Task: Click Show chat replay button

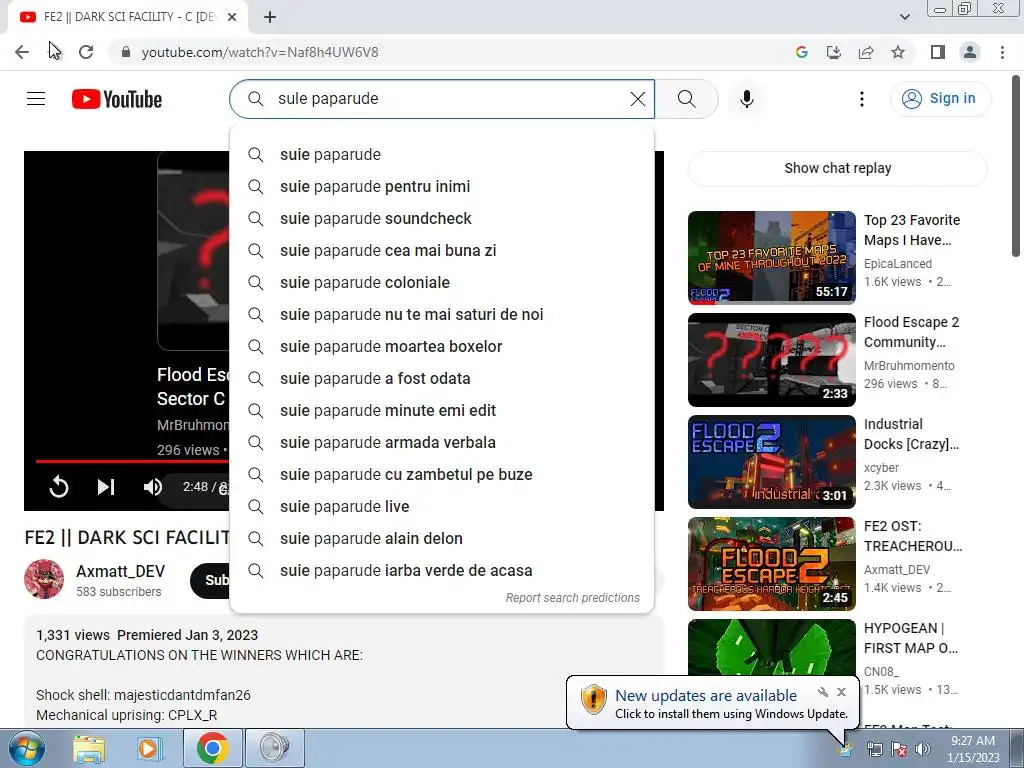Action: pos(838,168)
